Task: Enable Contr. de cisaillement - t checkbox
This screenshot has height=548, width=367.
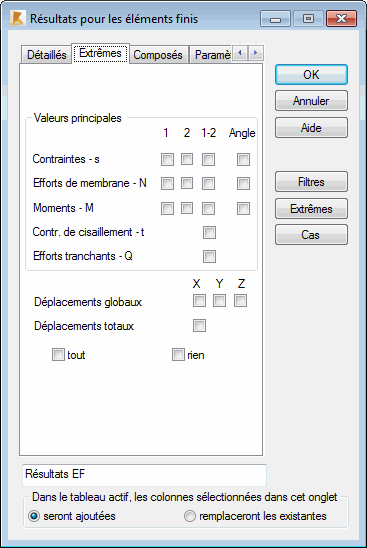Action: pos(209,232)
